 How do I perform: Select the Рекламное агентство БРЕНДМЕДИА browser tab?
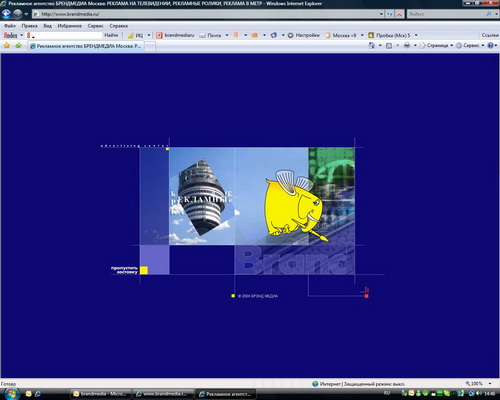[x=86, y=46]
